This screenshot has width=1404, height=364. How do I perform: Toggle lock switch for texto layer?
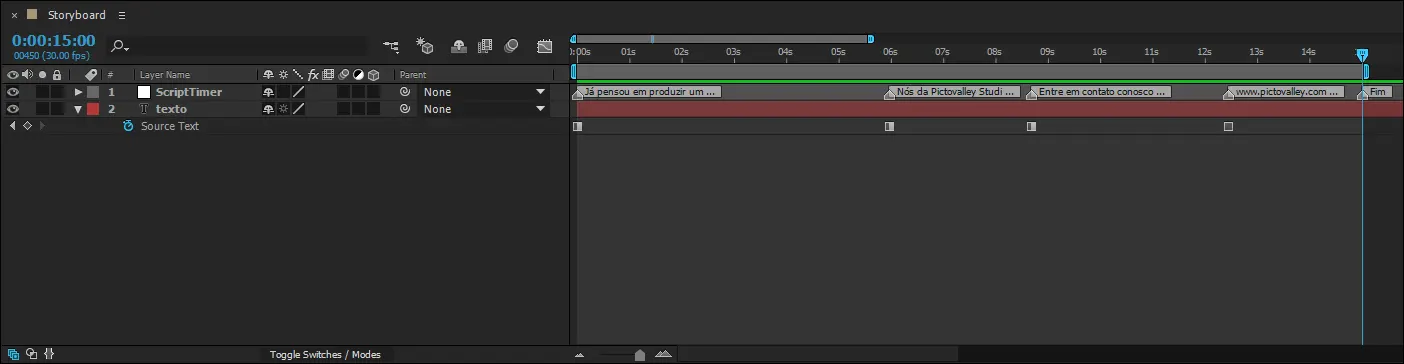pos(57,109)
